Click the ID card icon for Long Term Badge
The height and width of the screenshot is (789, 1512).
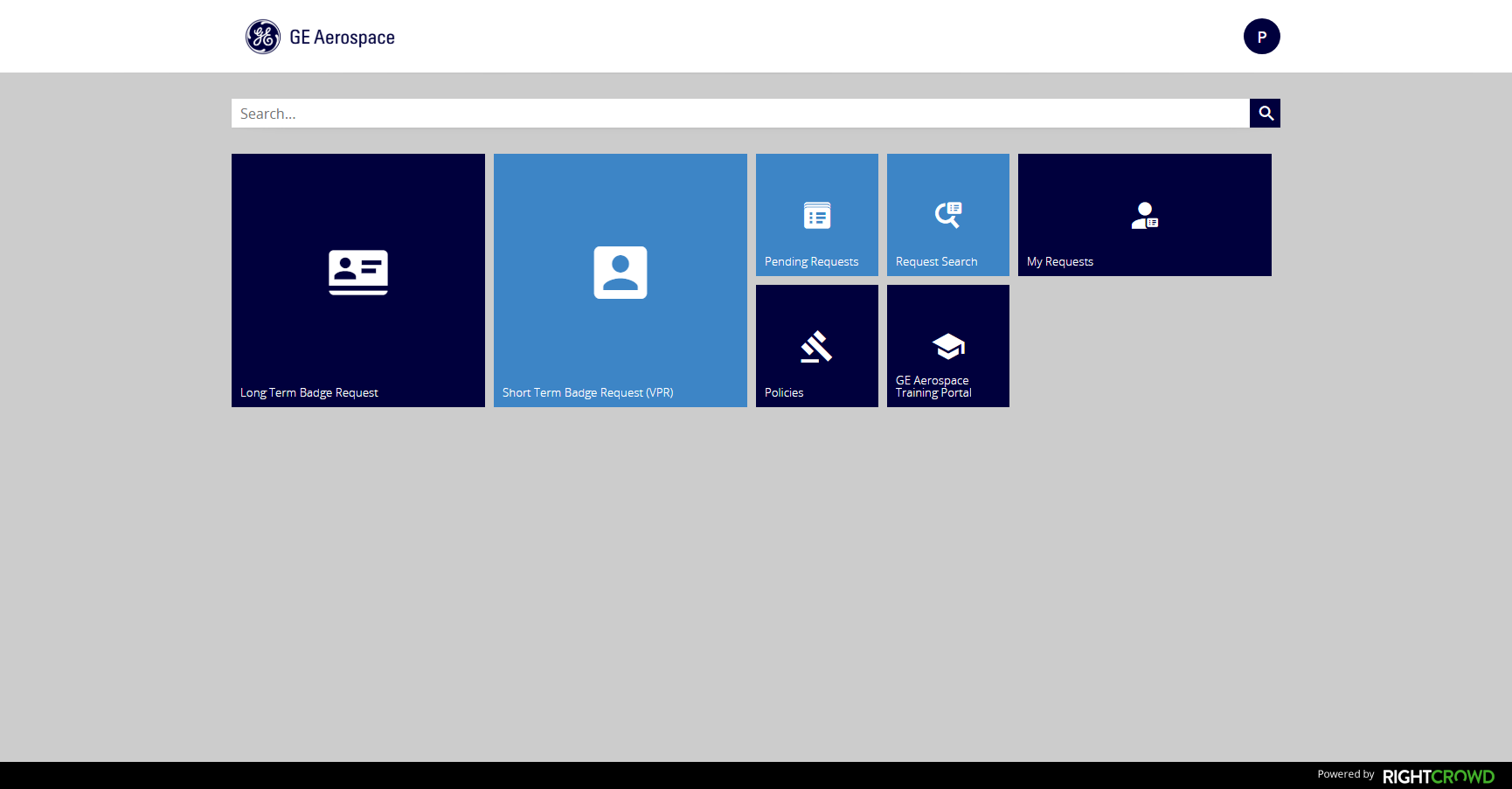(x=358, y=273)
